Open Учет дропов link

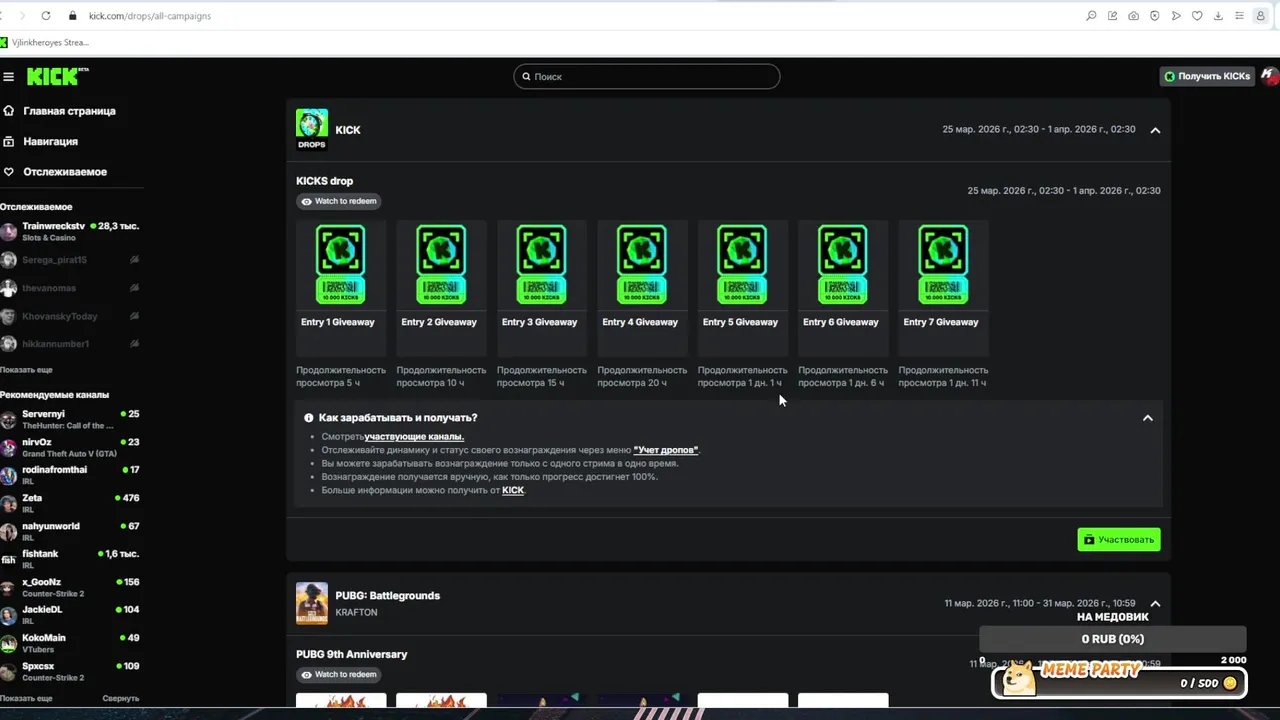(666, 450)
